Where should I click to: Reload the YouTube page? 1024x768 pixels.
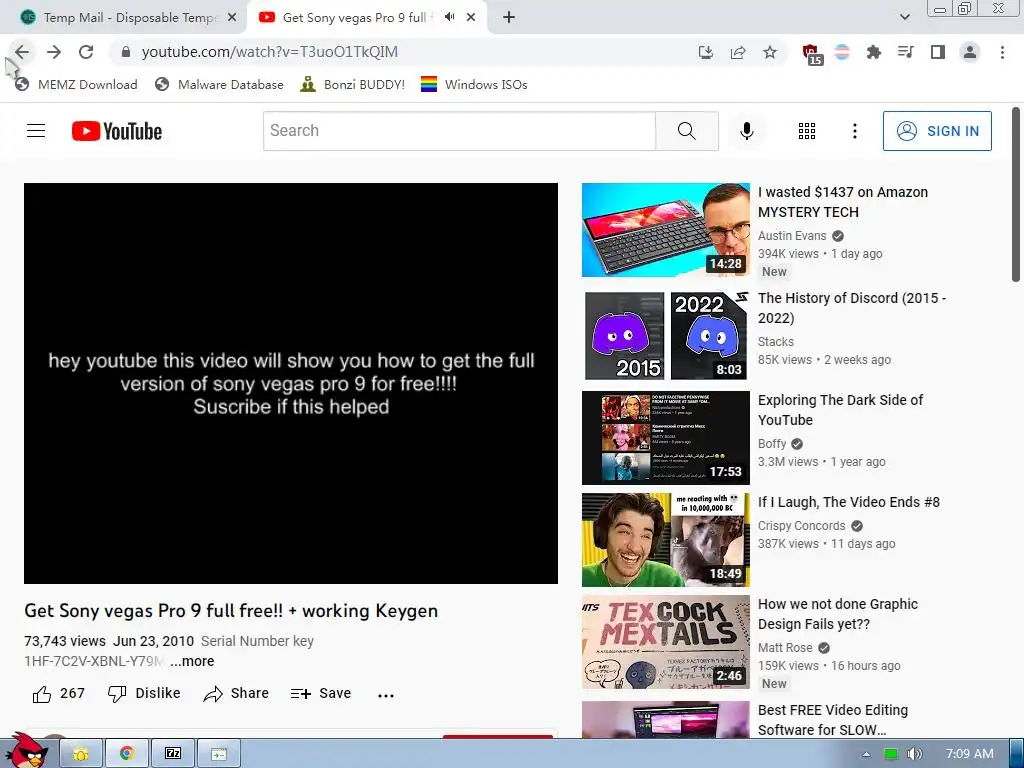pyautogui.click(x=86, y=52)
